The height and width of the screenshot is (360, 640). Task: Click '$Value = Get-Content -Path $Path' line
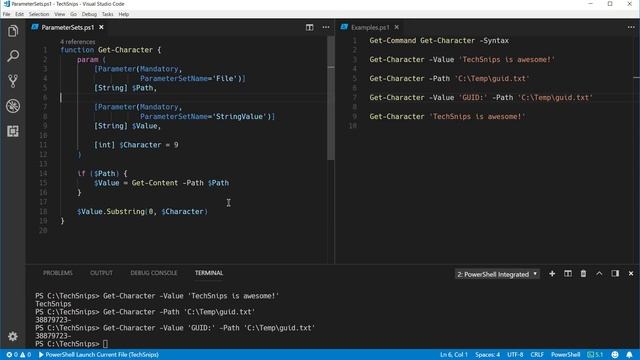coord(162,183)
